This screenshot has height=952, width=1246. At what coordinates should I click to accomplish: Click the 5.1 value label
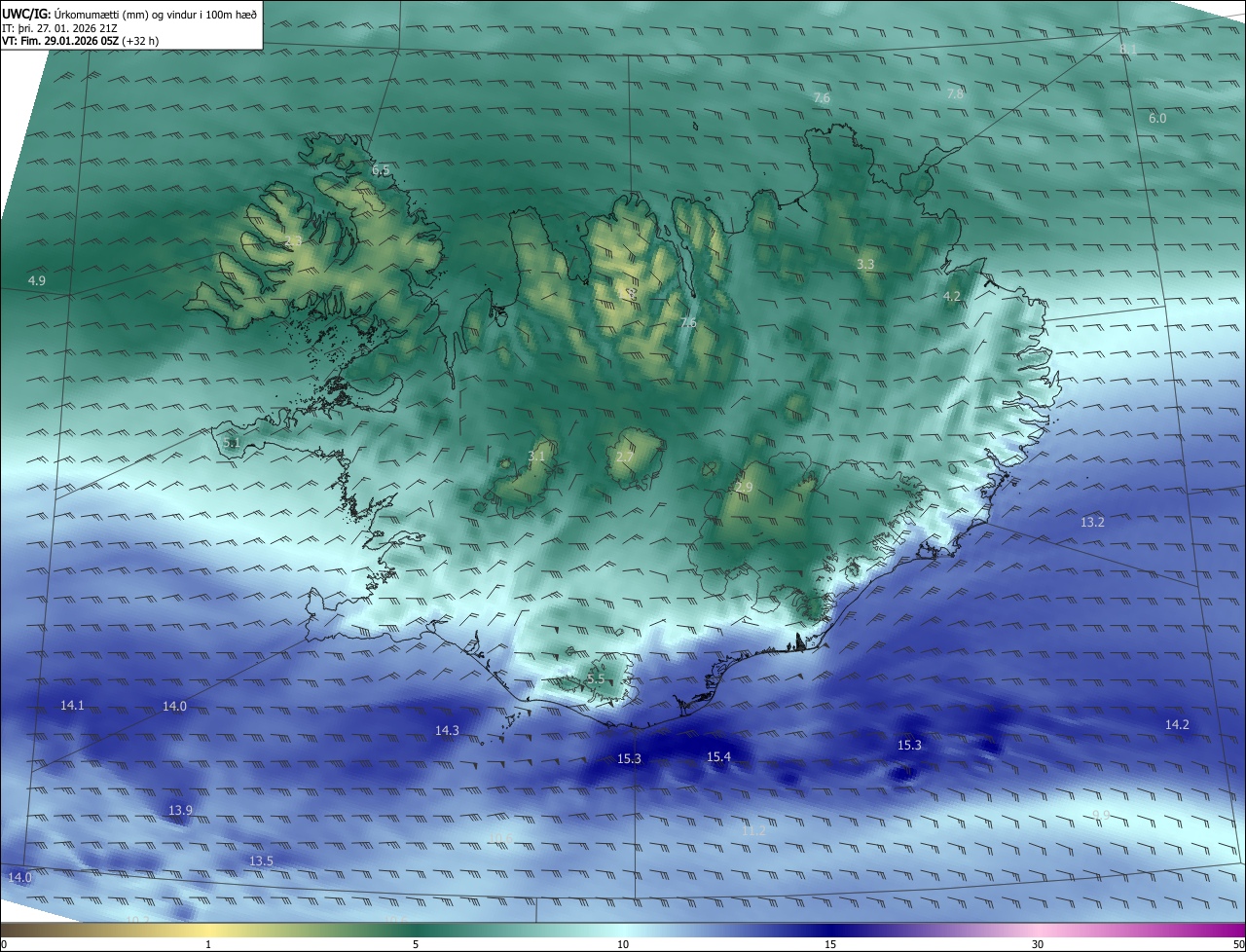[232, 443]
